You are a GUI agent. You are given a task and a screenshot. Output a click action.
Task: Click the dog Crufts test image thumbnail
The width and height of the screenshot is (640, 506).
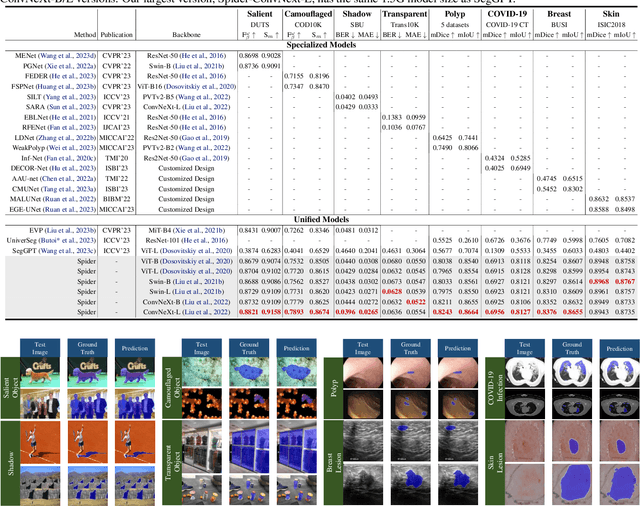[40, 372]
